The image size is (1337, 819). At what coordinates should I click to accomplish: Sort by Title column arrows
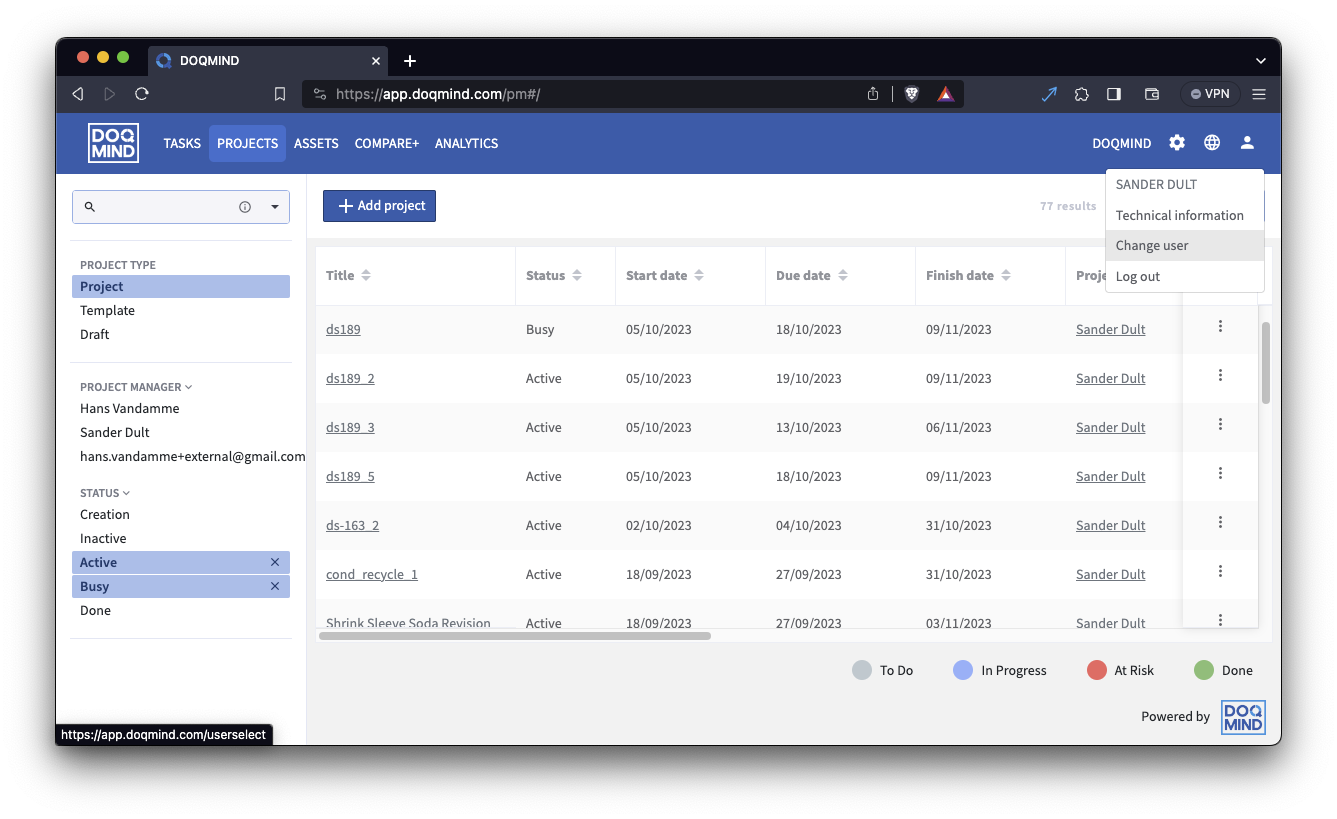[366, 275]
